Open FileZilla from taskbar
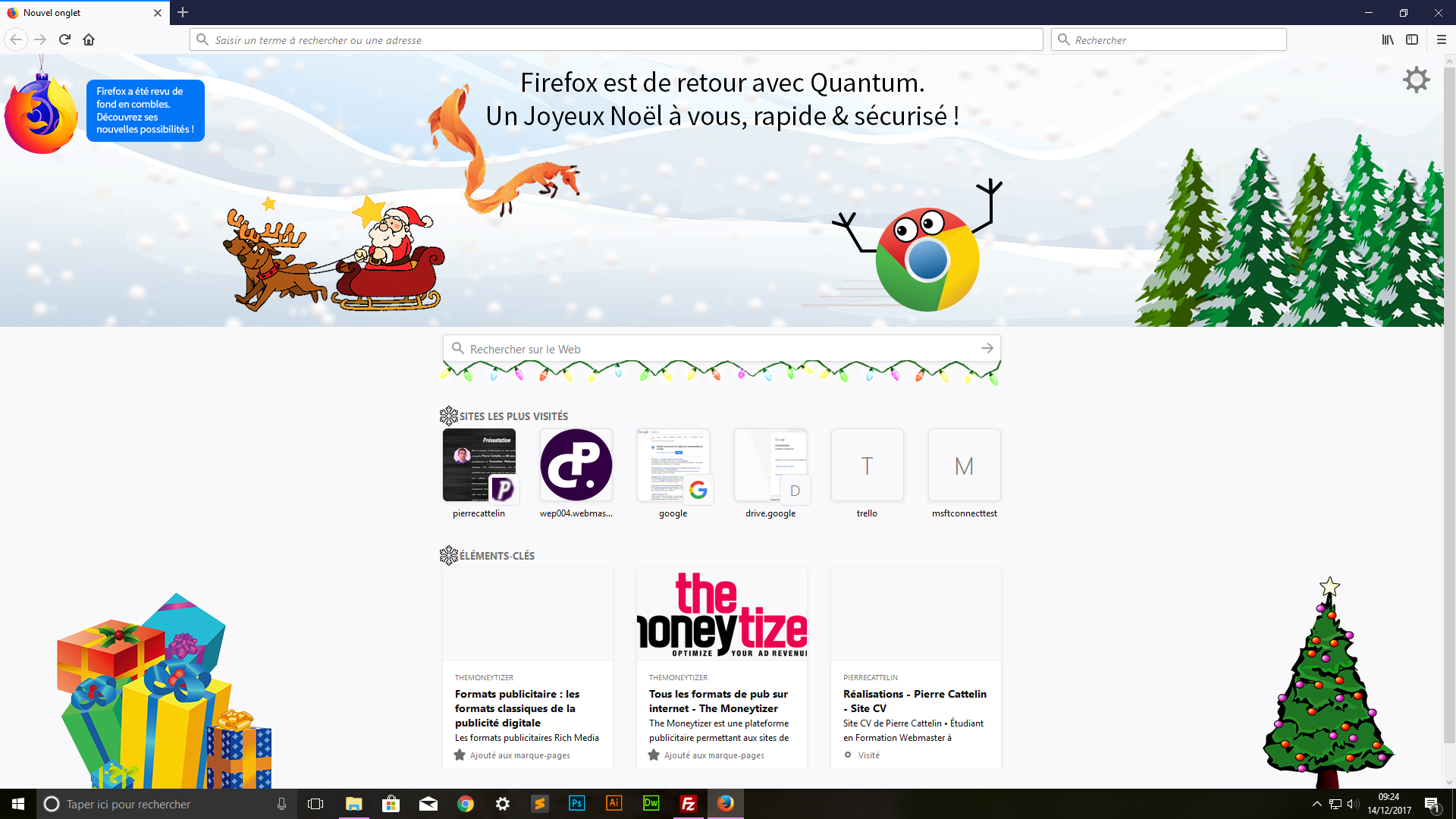1456x819 pixels. coord(689,804)
